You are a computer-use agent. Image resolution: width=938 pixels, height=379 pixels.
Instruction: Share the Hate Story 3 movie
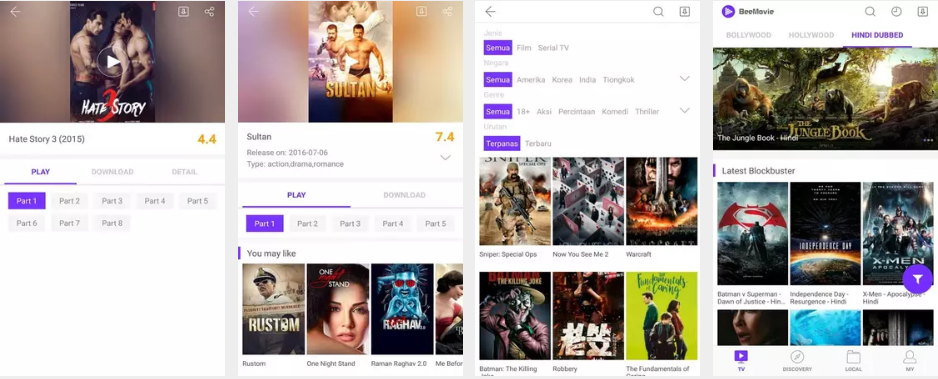209,12
